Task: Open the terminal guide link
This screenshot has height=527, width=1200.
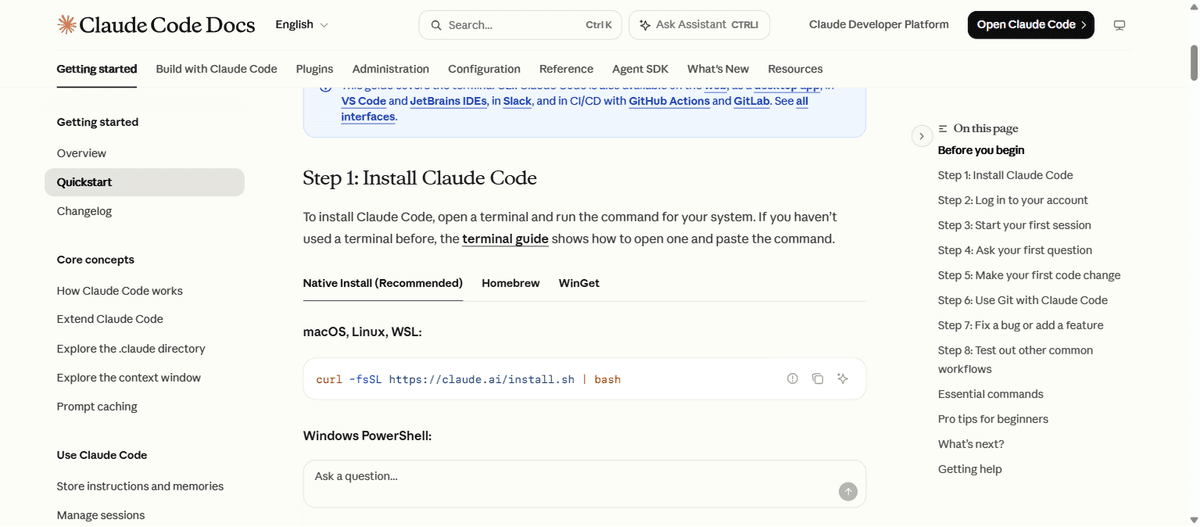Action: pyautogui.click(x=505, y=239)
